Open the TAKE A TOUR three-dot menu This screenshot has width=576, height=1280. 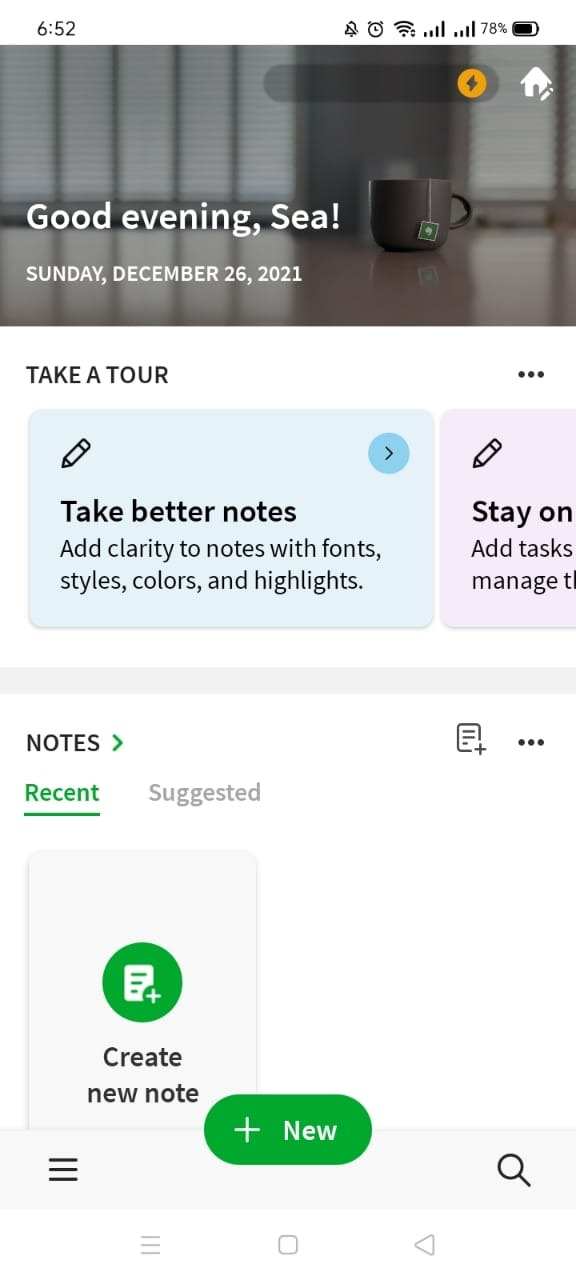pyautogui.click(x=531, y=375)
